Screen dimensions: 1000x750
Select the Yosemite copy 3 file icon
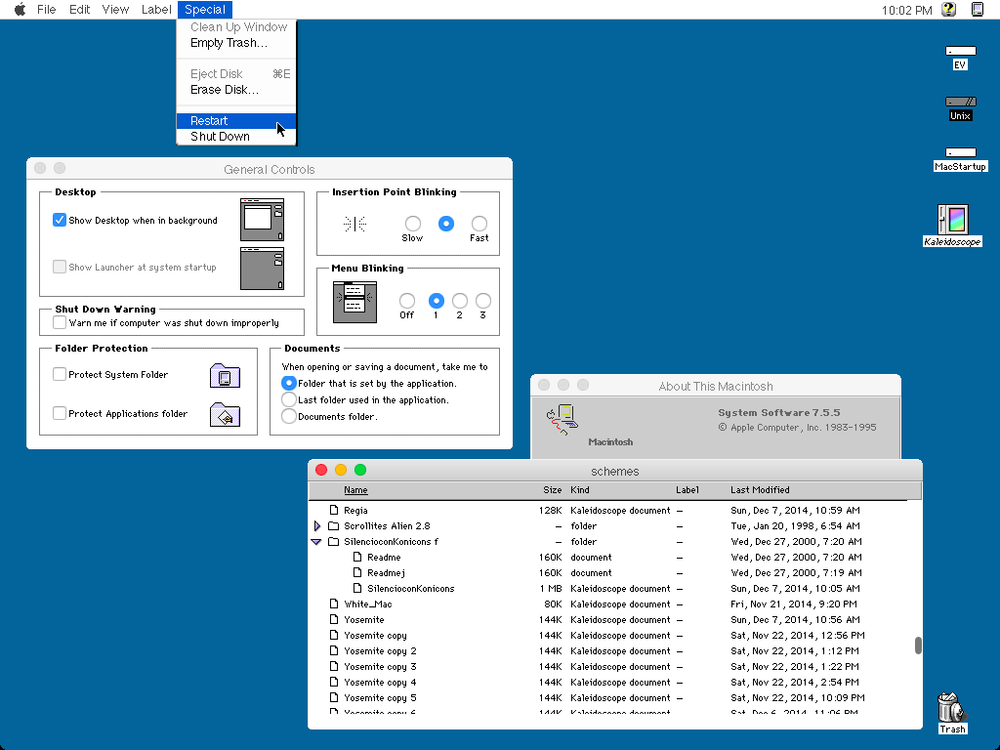[x=334, y=666]
